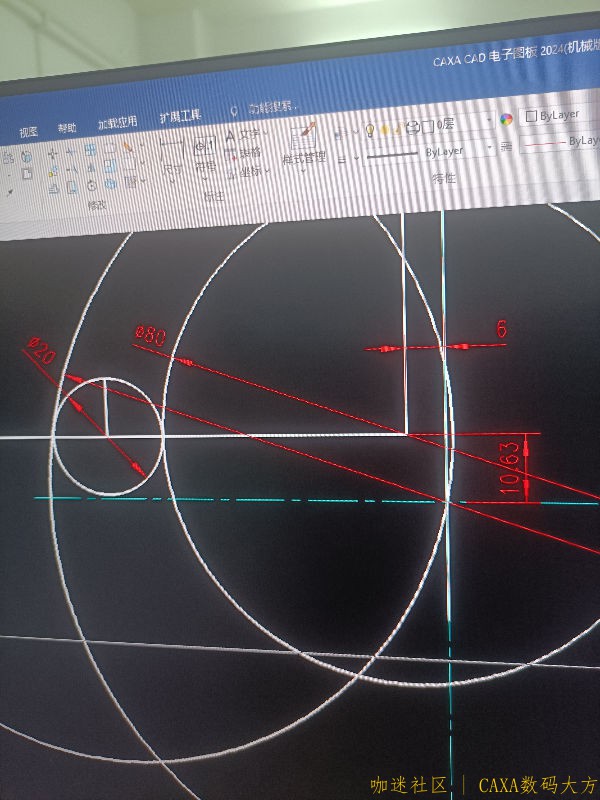Expand the 文字 dropdown arrow
Image resolution: width=600 pixels, height=800 pixels.
pyautogui.click(x=266, y=133)
